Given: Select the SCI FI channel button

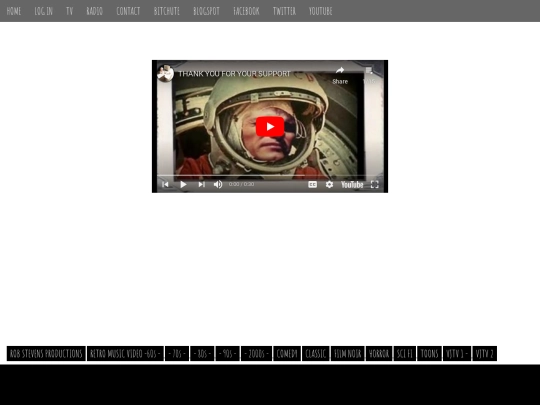Looking at the screenshot, I should point(405,353).
